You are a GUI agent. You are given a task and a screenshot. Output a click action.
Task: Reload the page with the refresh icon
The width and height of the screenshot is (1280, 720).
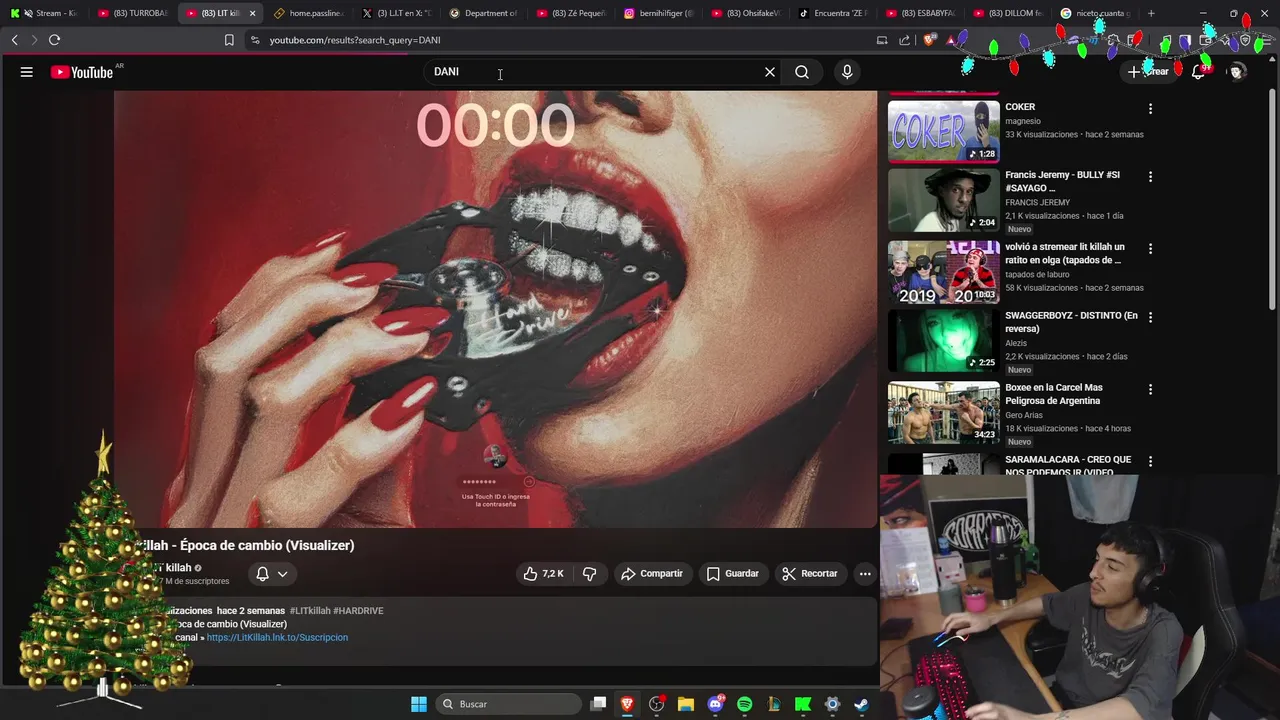click(54, 40)
